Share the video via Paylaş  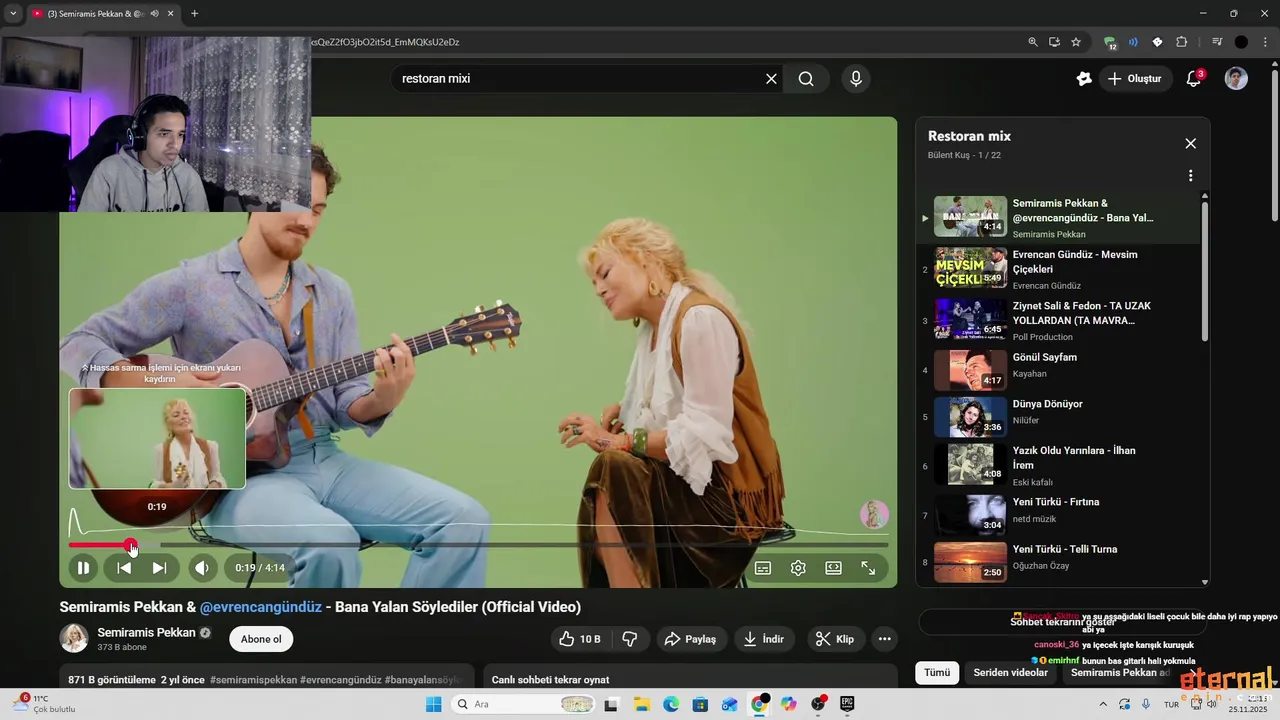pyautogui.click(x=690, y=639)
